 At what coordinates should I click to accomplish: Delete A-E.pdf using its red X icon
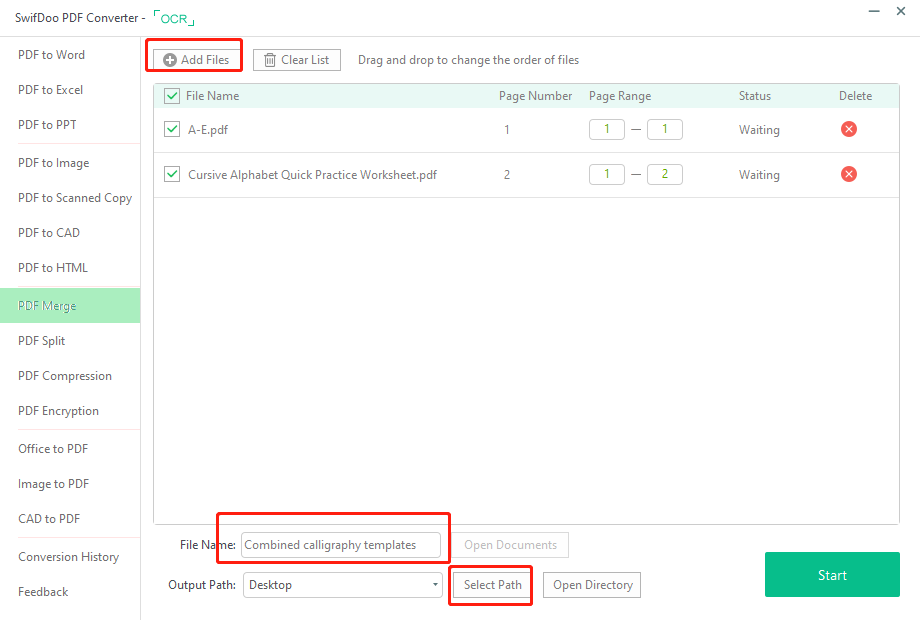pyautogui.click(x=848, y=129)
